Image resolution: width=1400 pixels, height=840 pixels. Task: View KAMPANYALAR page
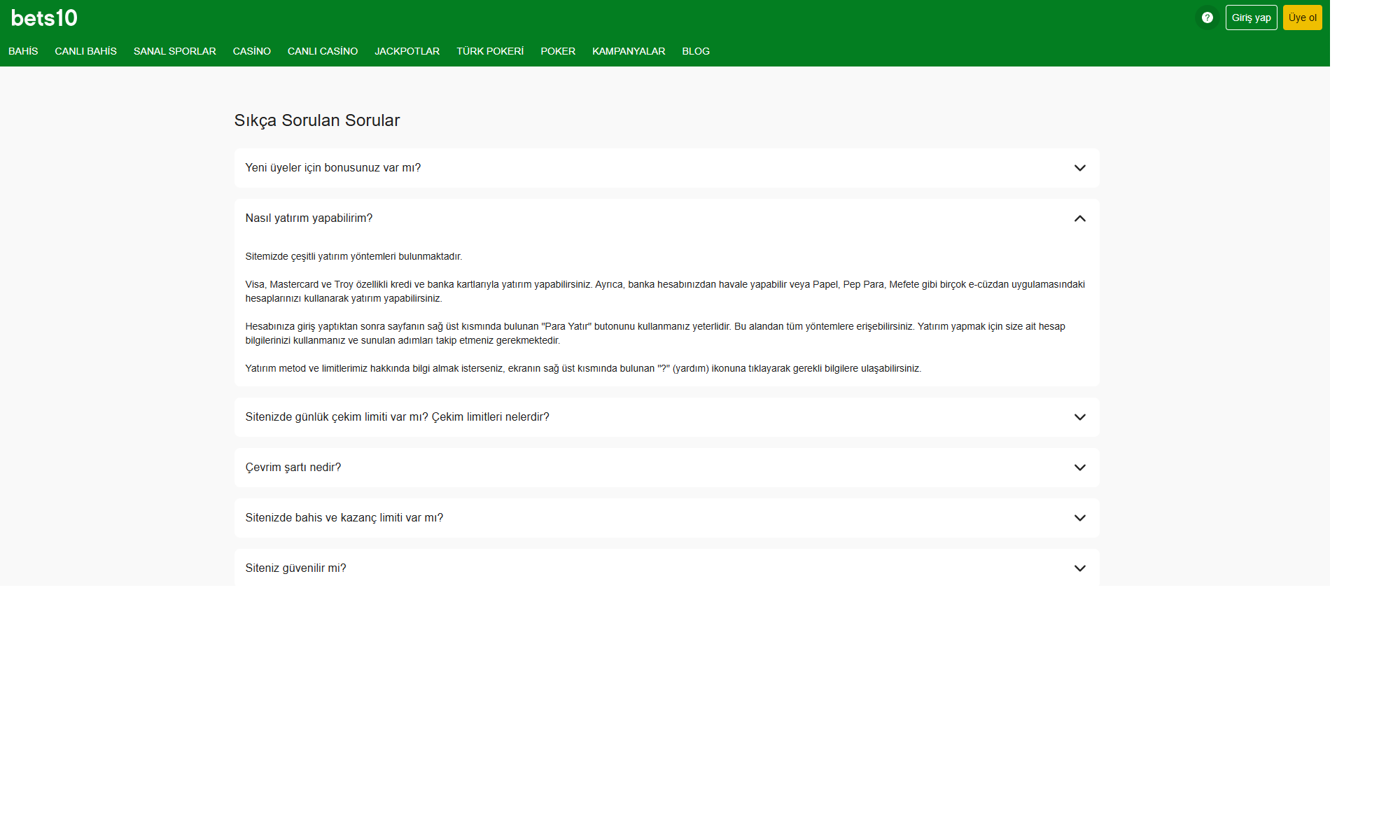pos(628,51)
